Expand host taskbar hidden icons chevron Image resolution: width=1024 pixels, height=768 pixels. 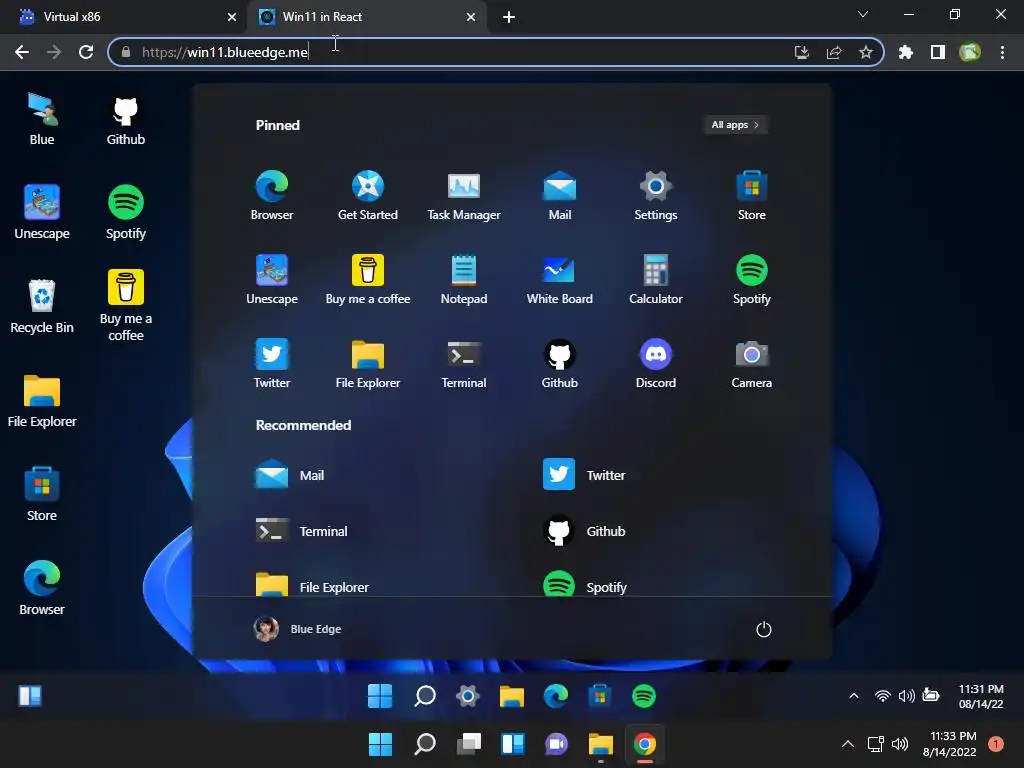coord(847,743)
